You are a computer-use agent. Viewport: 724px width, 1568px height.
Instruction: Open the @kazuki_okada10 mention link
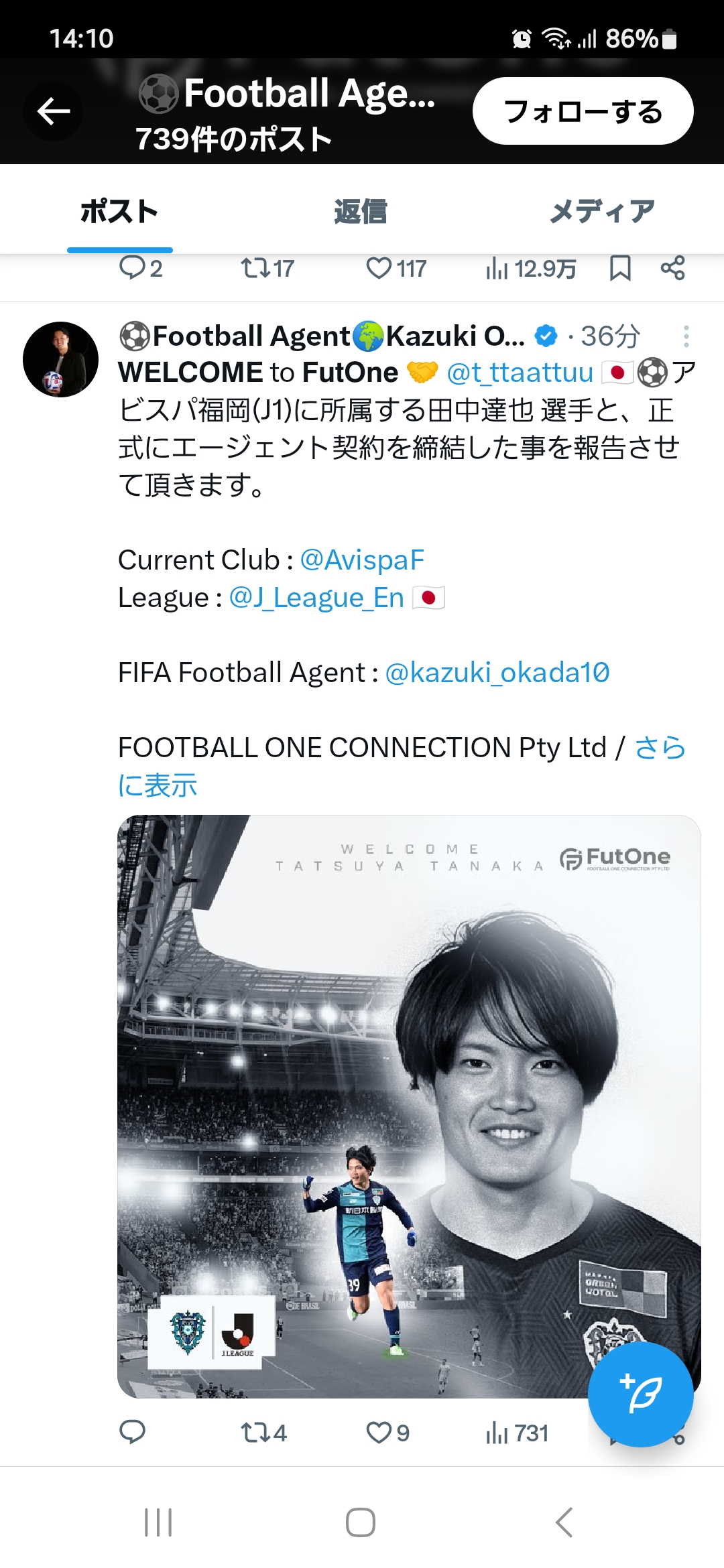497,672
